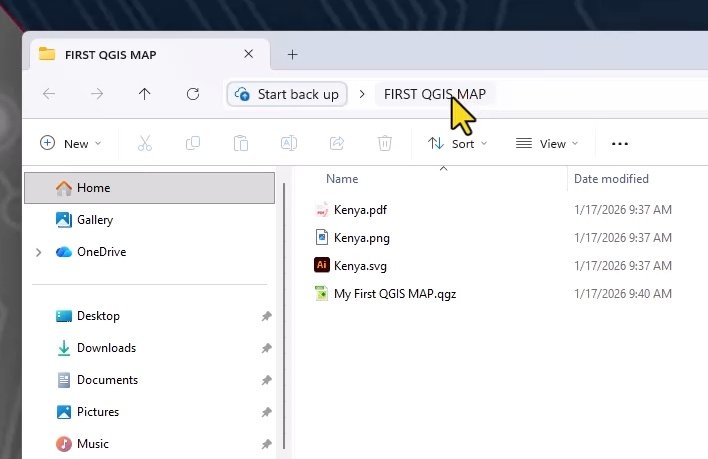
Task: Open a new File Explorer tab
Action: (293, 55)
